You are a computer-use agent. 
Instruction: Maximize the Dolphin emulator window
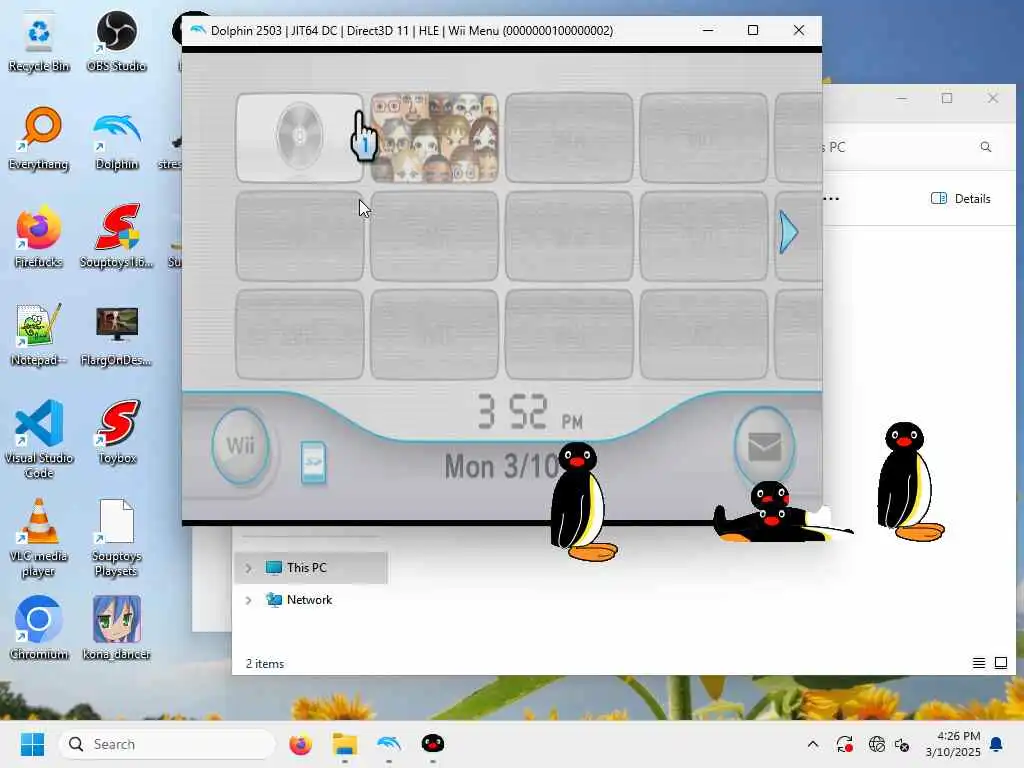[x=753, y=30]
